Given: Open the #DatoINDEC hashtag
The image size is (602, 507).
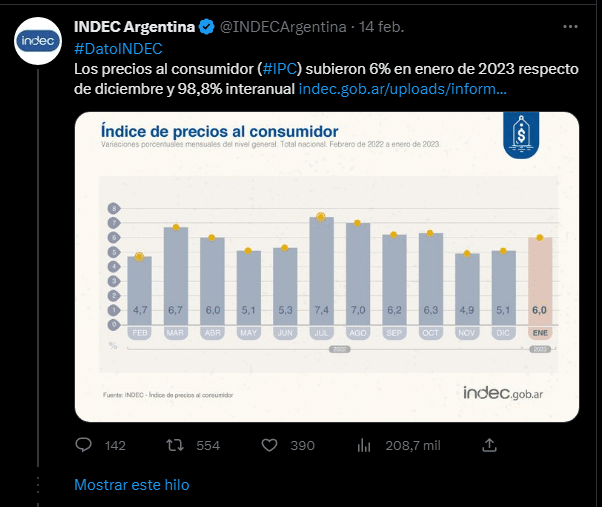Looking at the screenshot, I should [118, 47].
